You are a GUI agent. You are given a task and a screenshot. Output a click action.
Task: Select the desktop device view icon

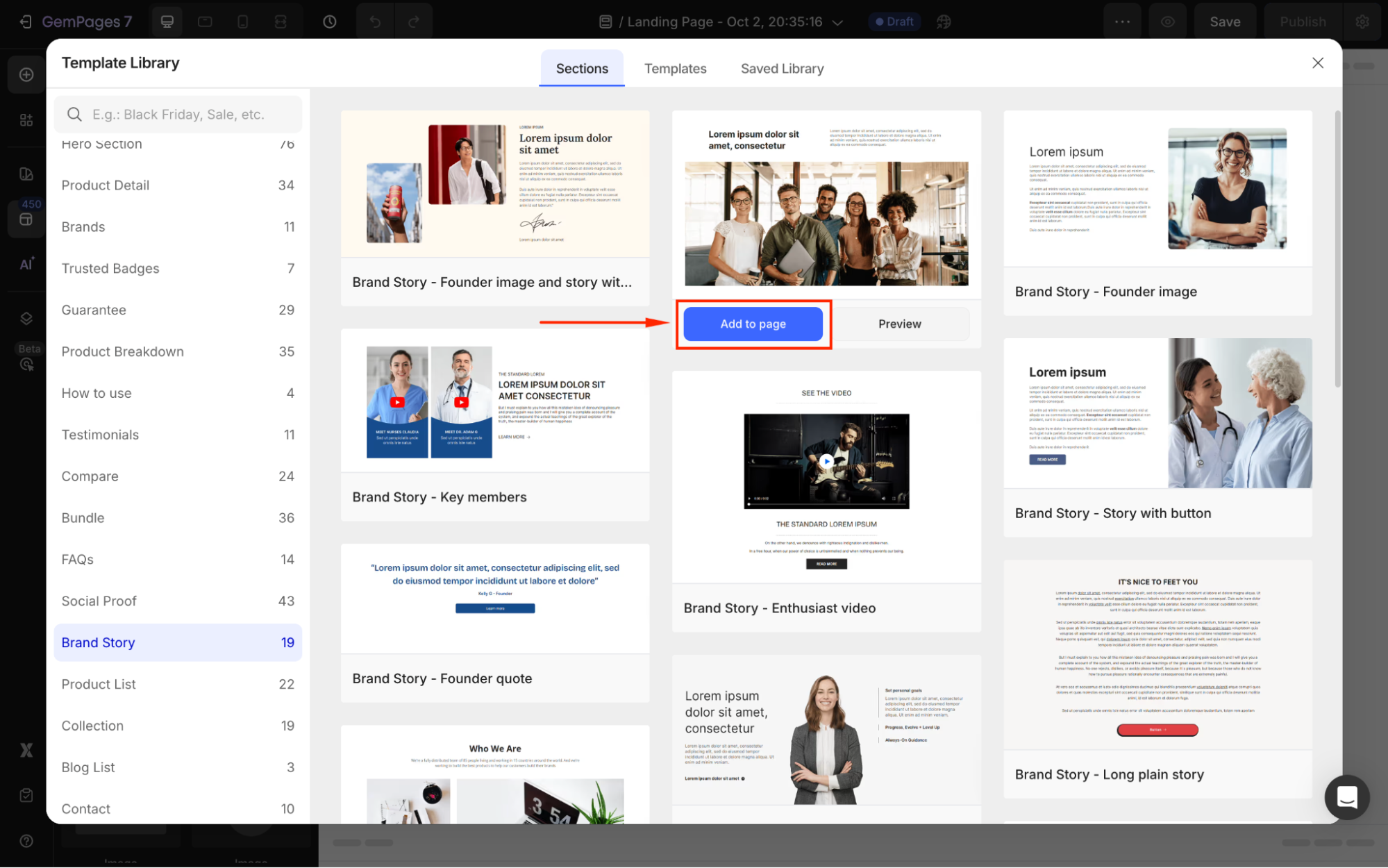click(x=167, y=22)
